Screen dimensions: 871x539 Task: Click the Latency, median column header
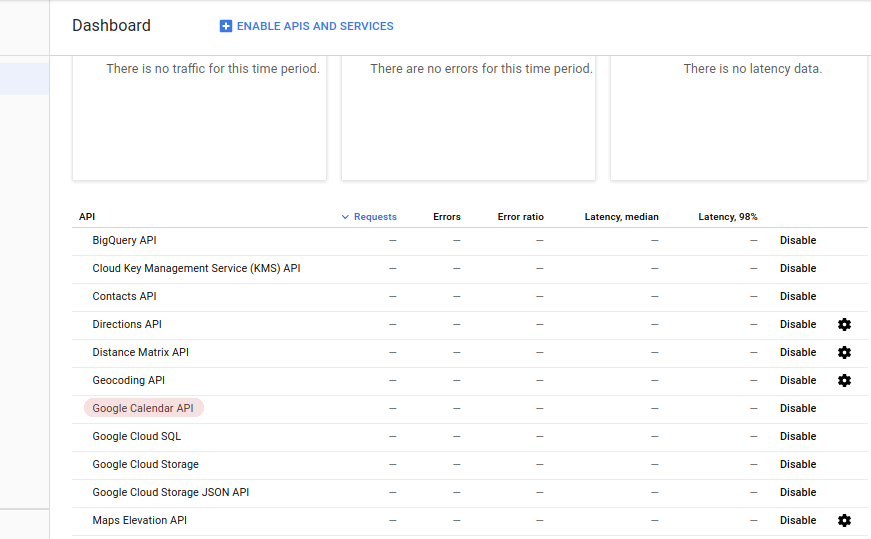622,217
